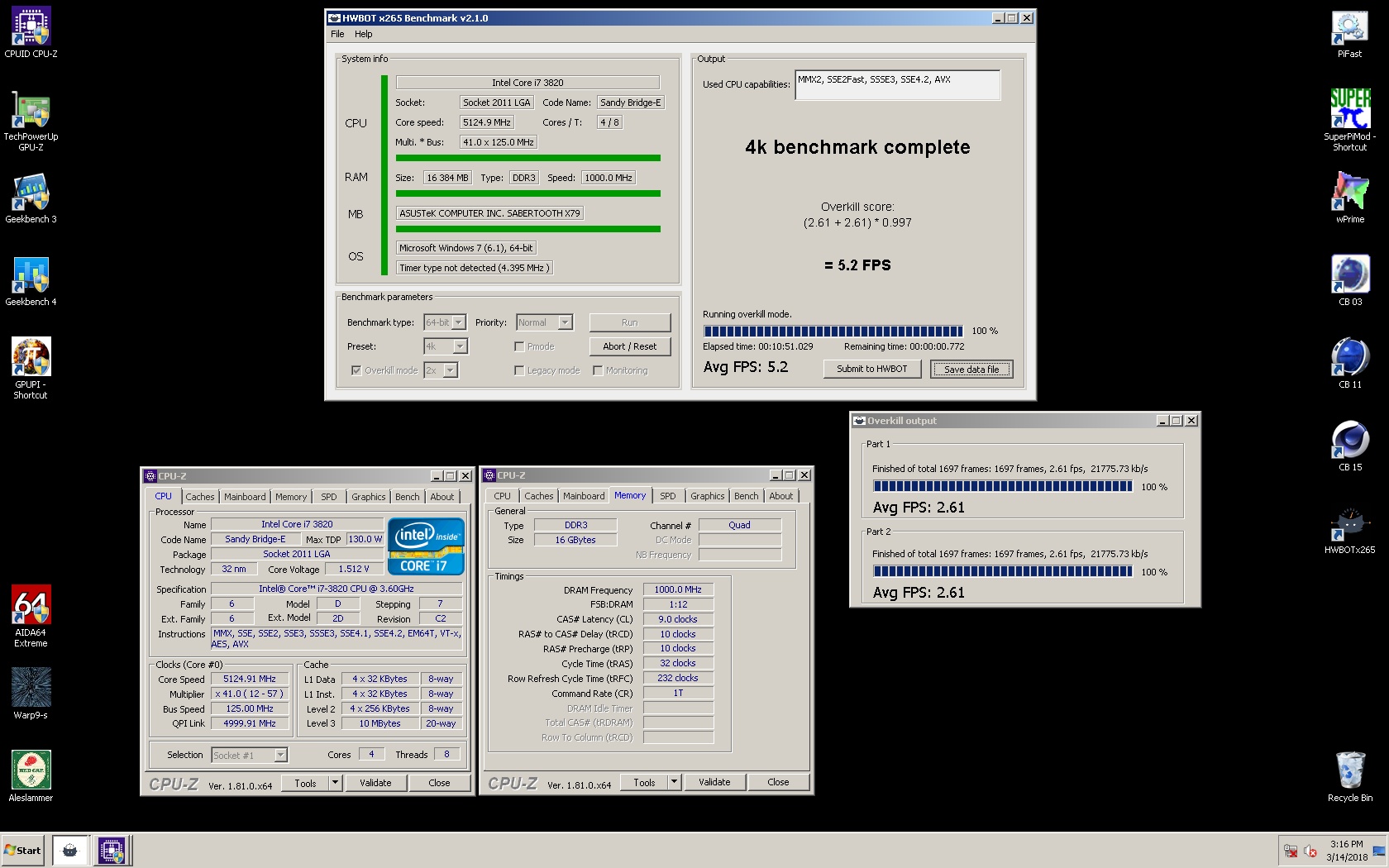Click Tools button in left CPU-Z window
This screenshot has height=868, width=1389.
305,783
